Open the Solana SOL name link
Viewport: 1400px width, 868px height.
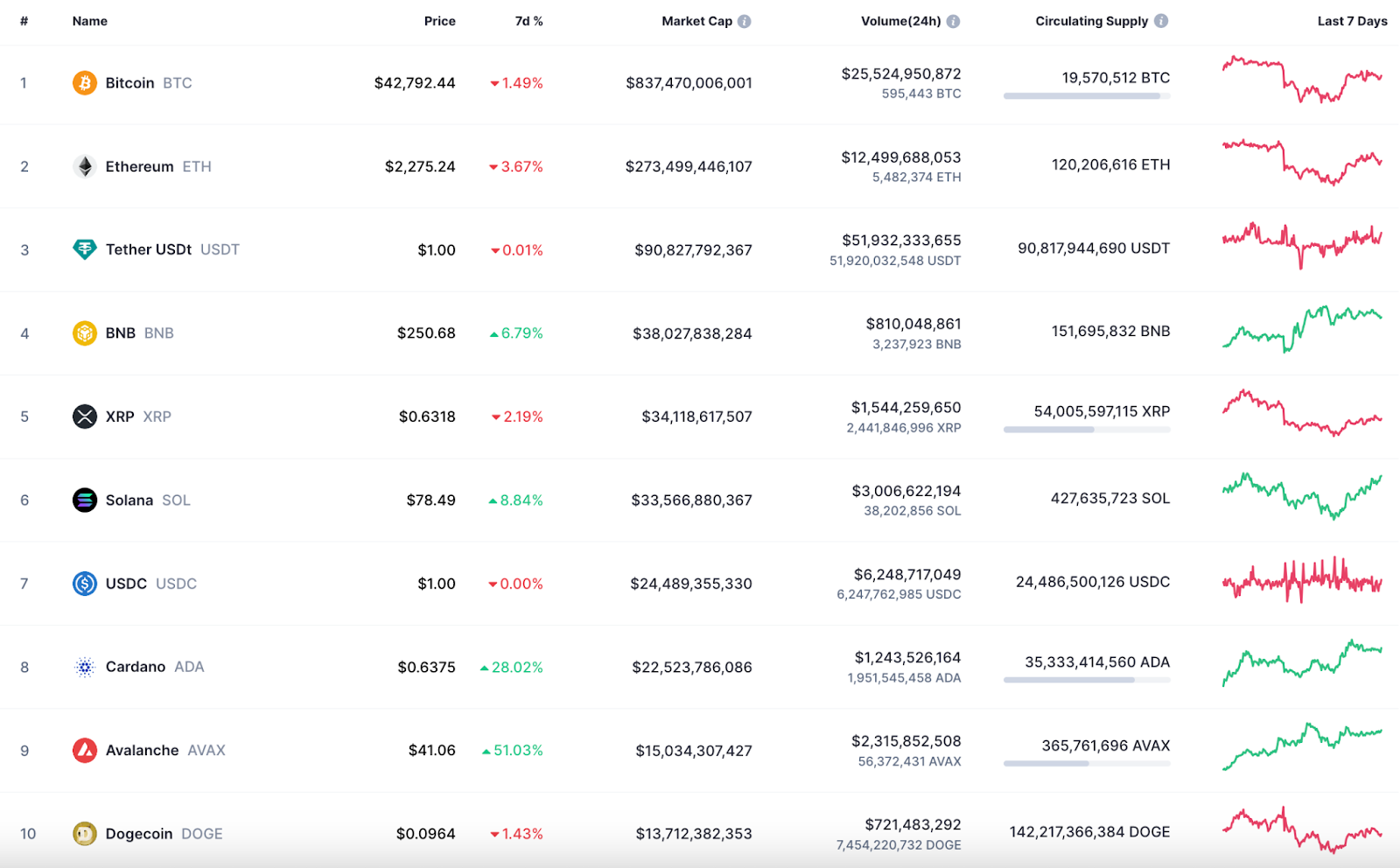coord(148,500)
